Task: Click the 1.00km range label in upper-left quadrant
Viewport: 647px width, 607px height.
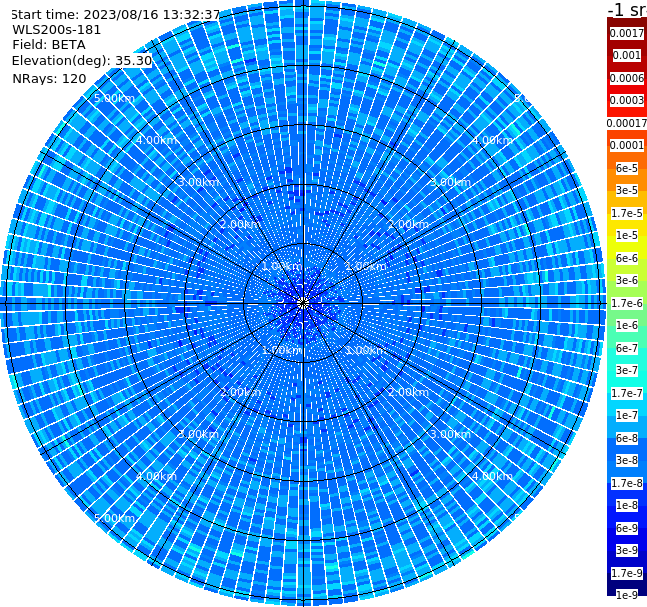Action: click(x=282, y=266)
